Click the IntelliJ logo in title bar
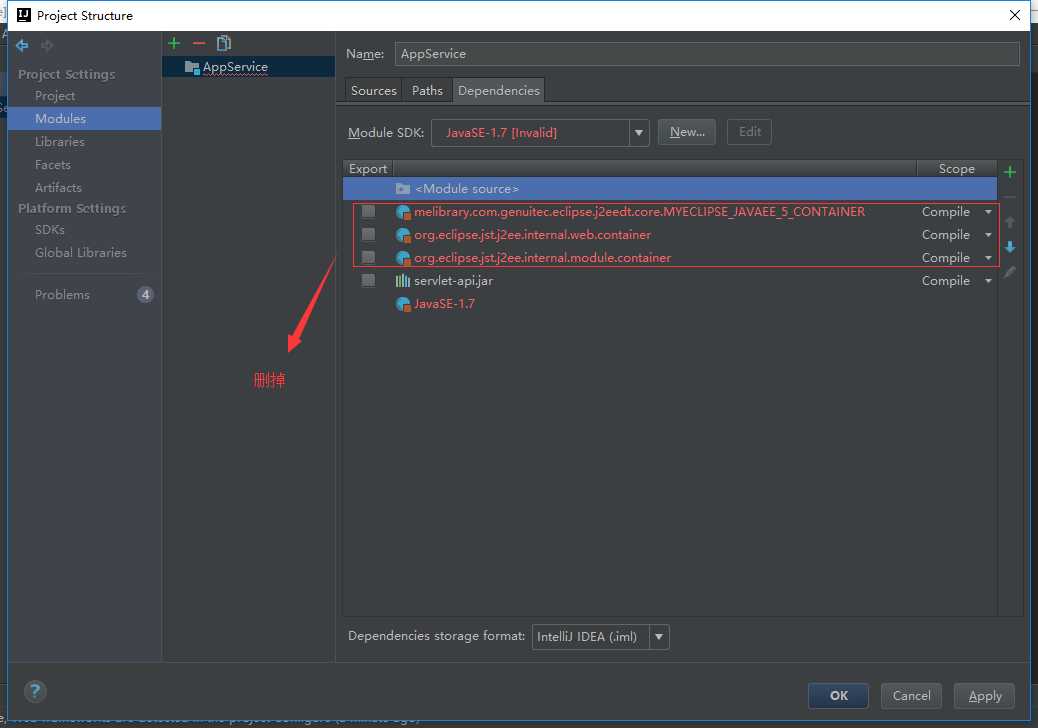Viewport: 1038px width, 728px height. [24, 15]
